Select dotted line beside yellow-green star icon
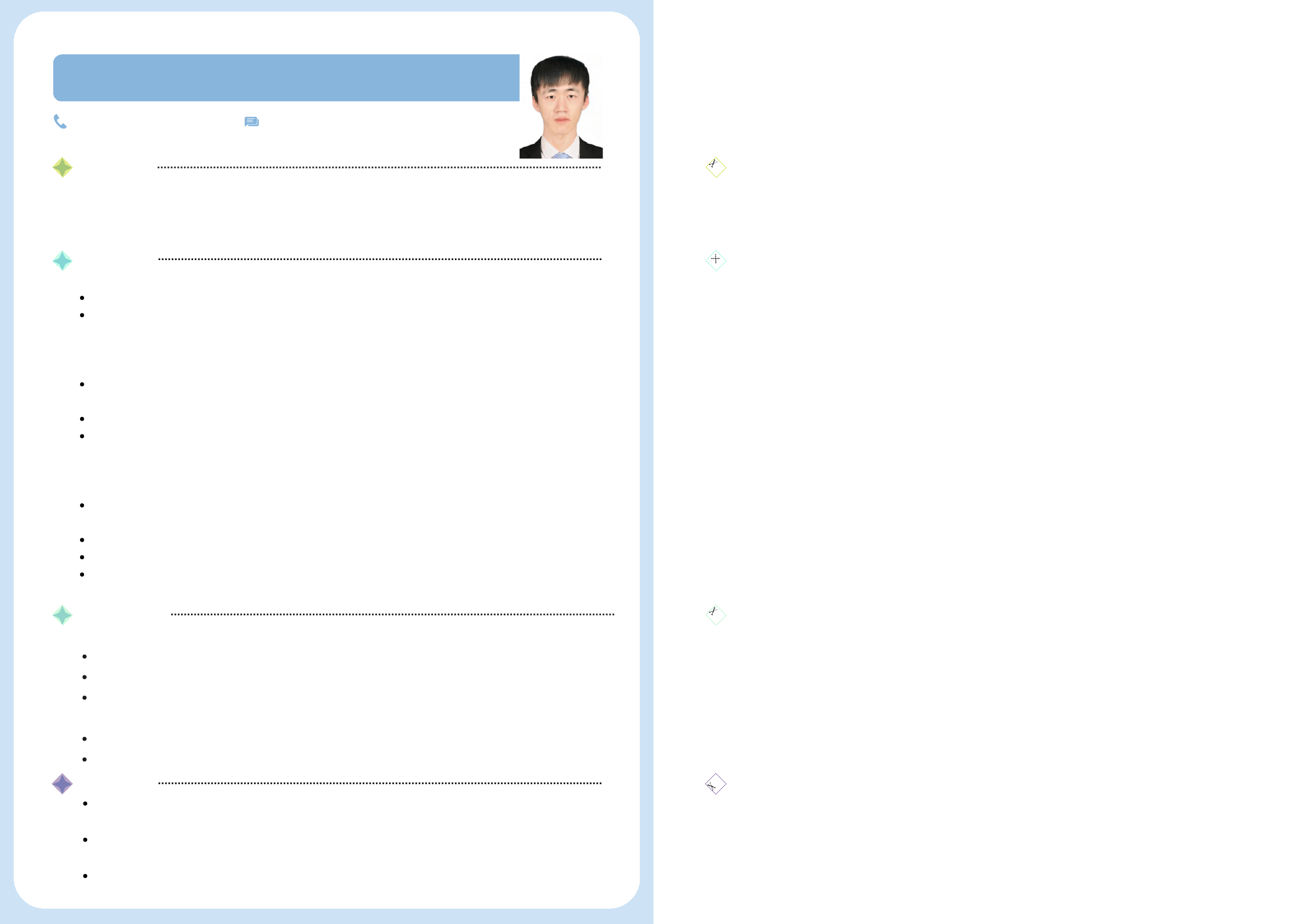 tap(379, 167)
